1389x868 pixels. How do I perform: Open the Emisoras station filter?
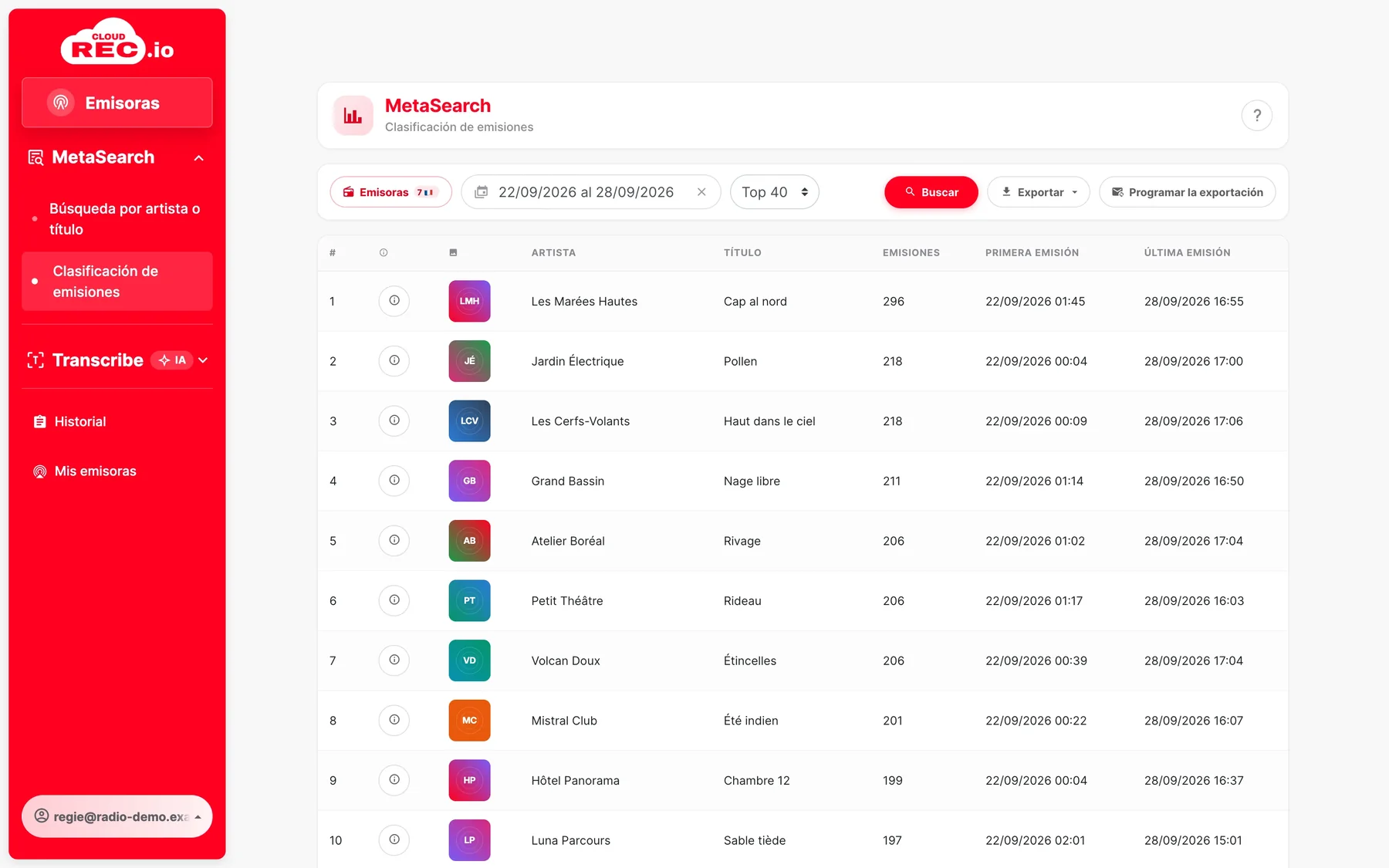click(x=390, y=192)
